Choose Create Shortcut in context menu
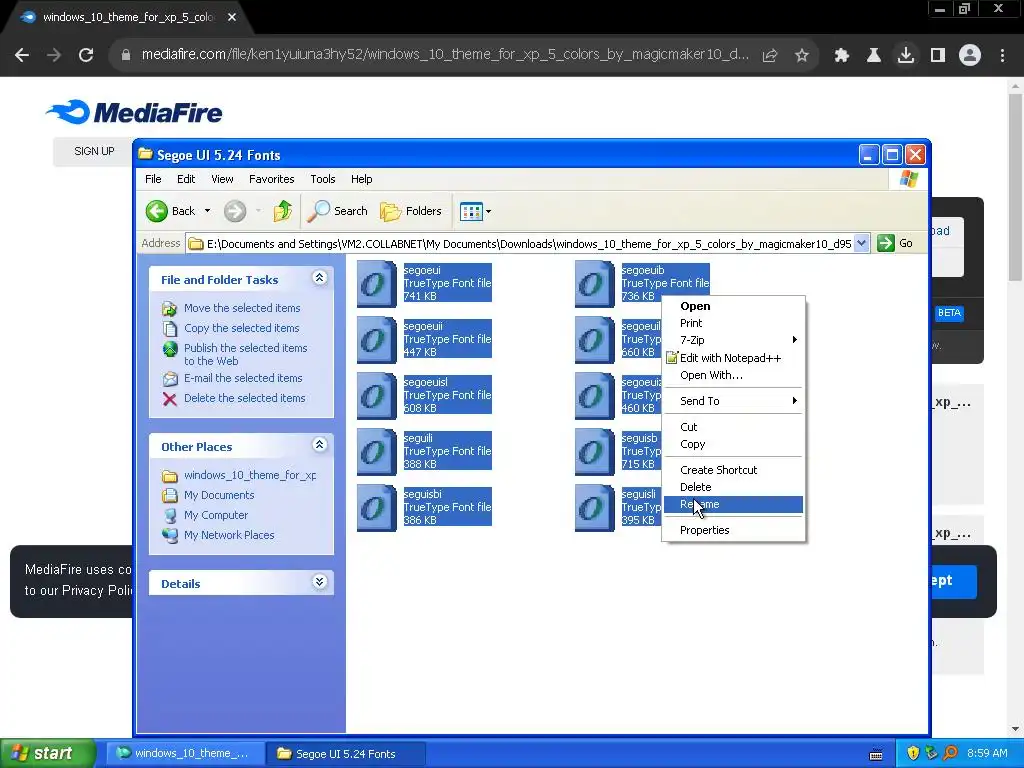Viewport: 1024px width, 768px height. coord(733,470)
